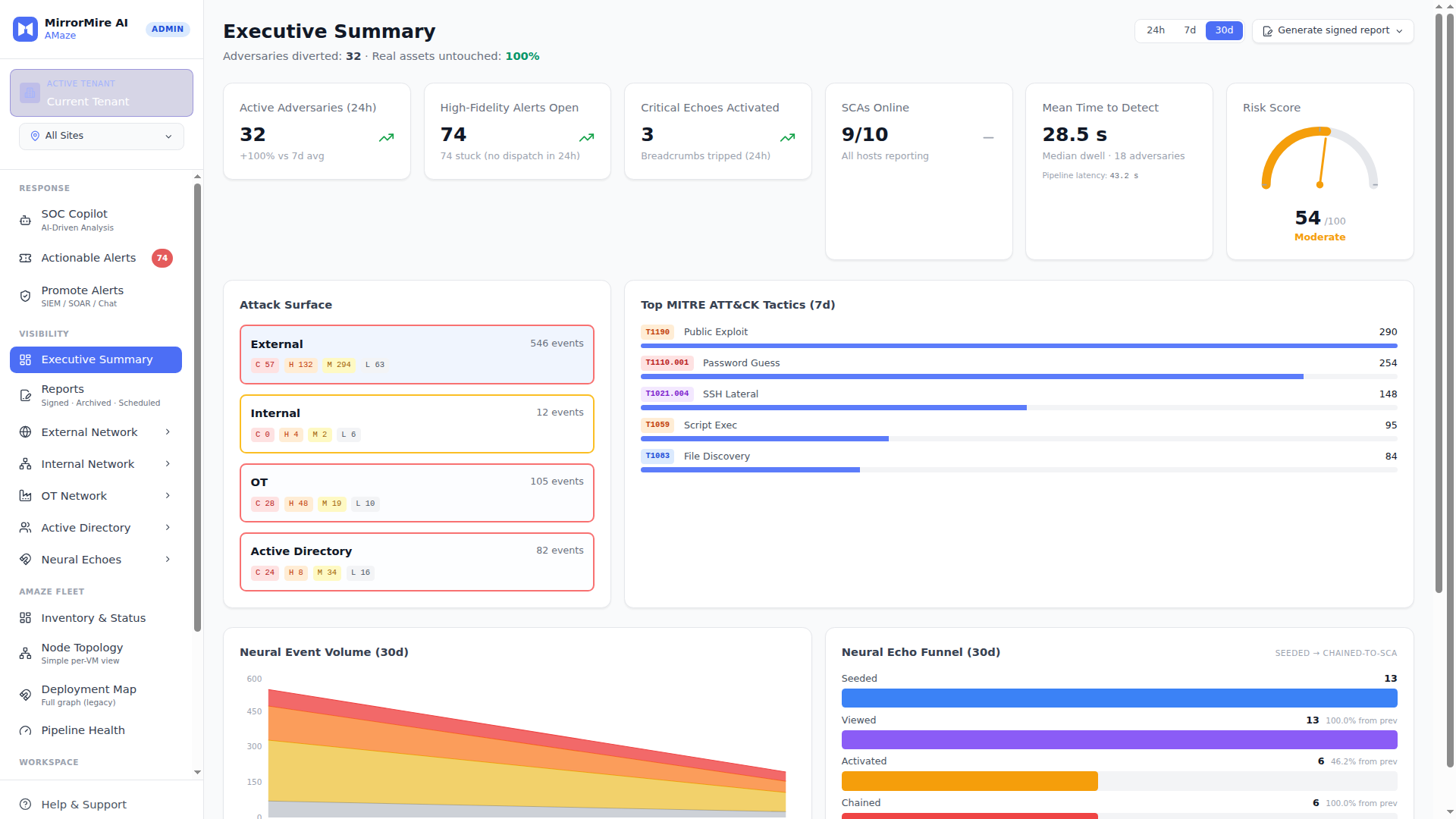This screenshot has height=819, width=1456.
Task: Expand the Neural Echoes submenu chevron
Action: click(x=168, y=560)
